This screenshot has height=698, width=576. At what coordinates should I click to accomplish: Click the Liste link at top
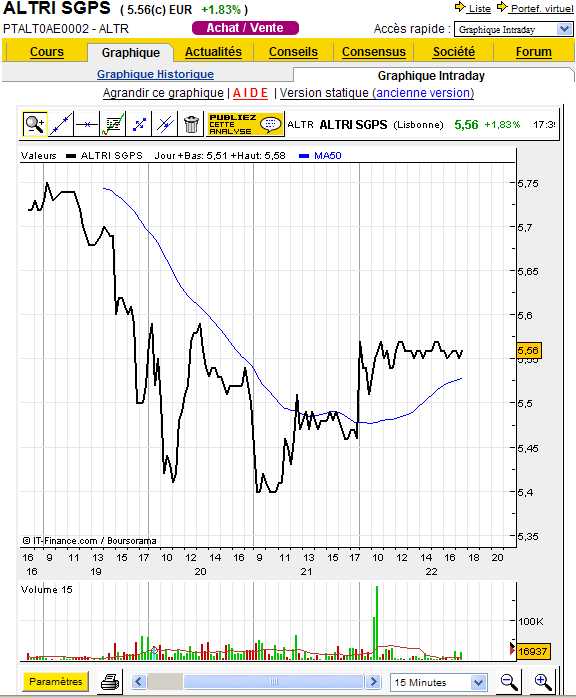[479, 8]
